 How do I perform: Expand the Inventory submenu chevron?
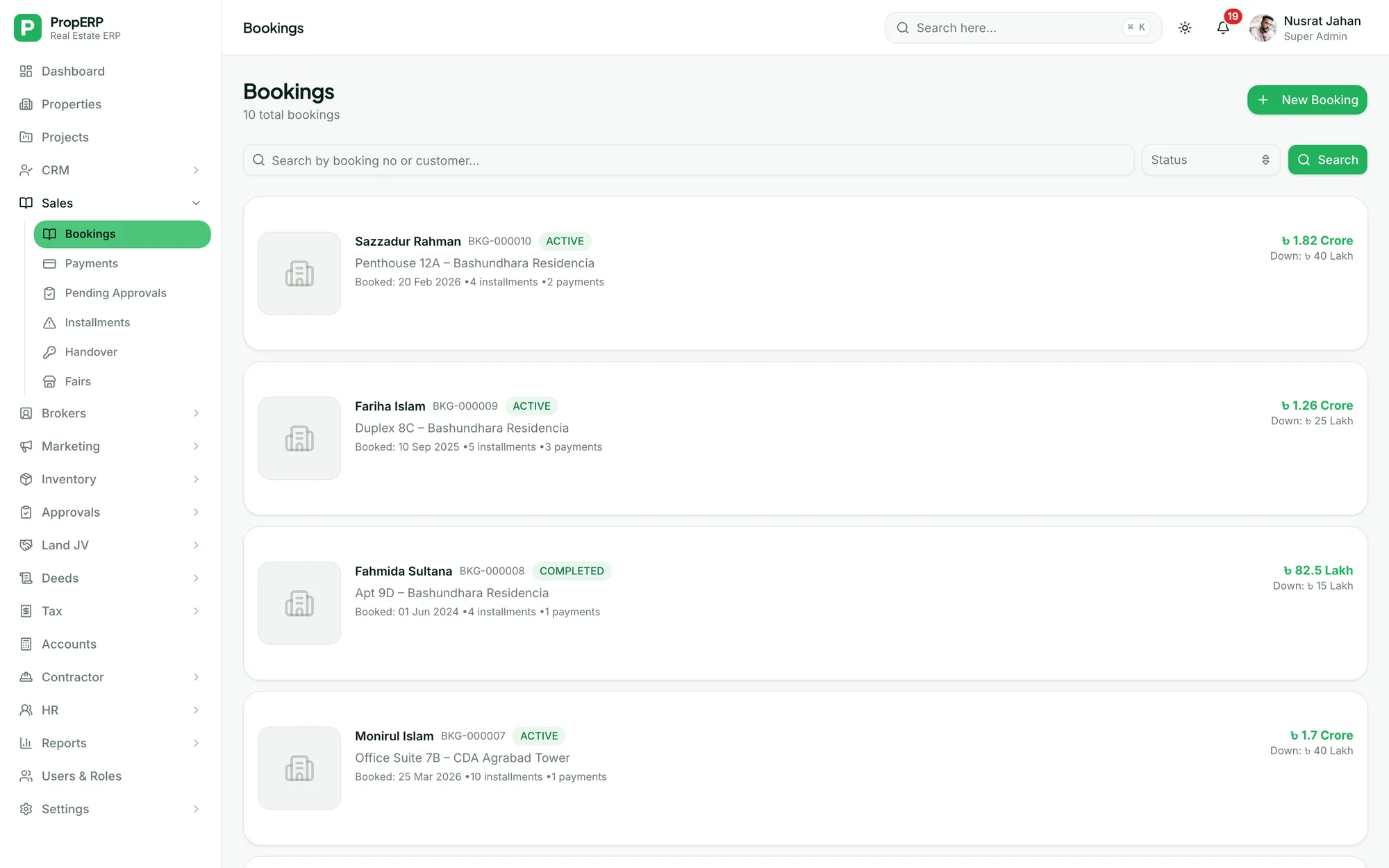pyautogui.click(x=196, y=479)
